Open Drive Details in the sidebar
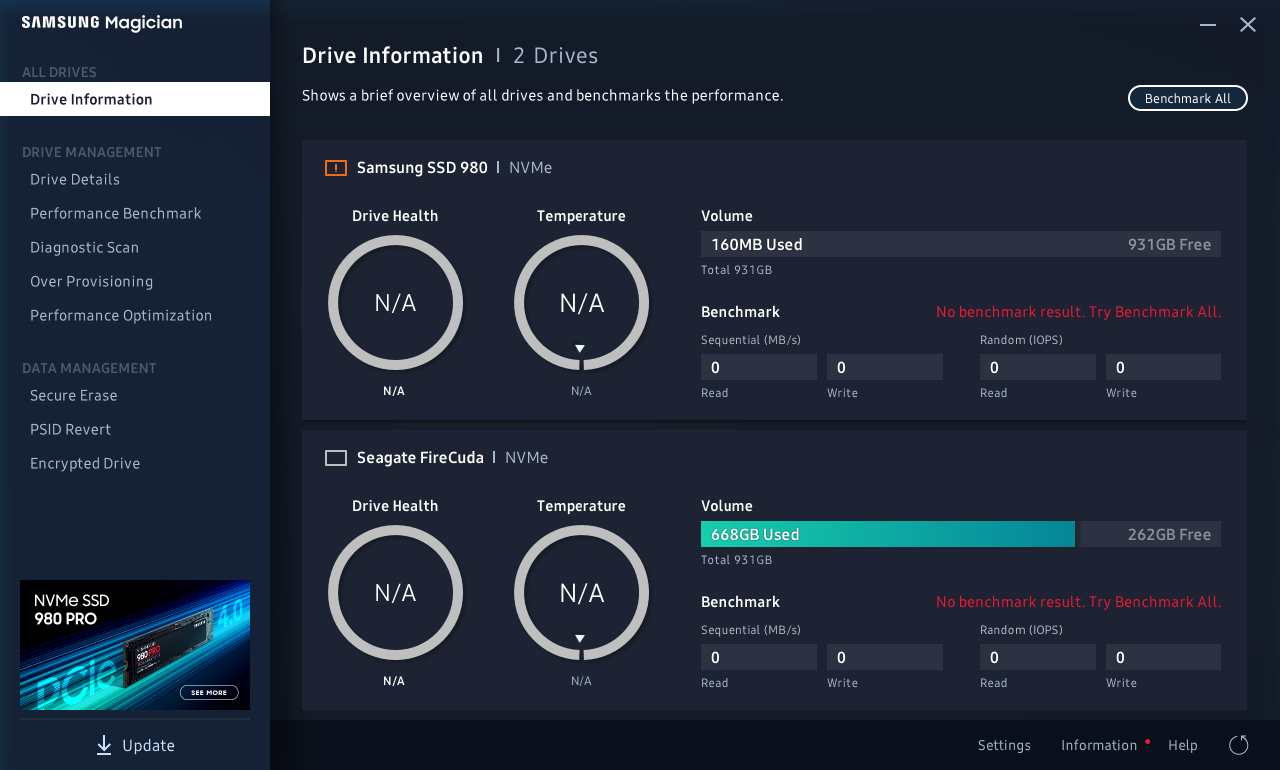The height and width of the screenshot is (770, 1280). (75, 180)
